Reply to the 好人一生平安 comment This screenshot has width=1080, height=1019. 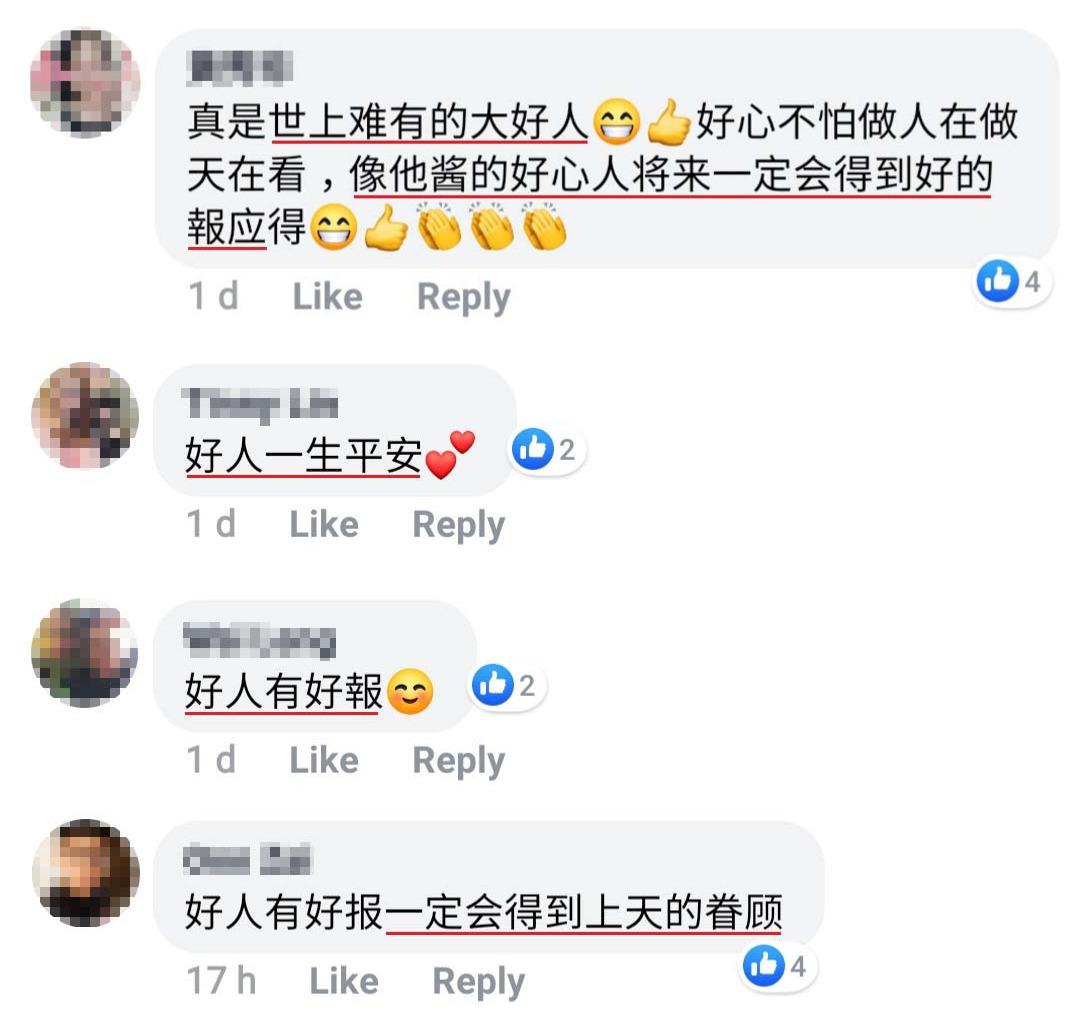[x=459, y=526]
